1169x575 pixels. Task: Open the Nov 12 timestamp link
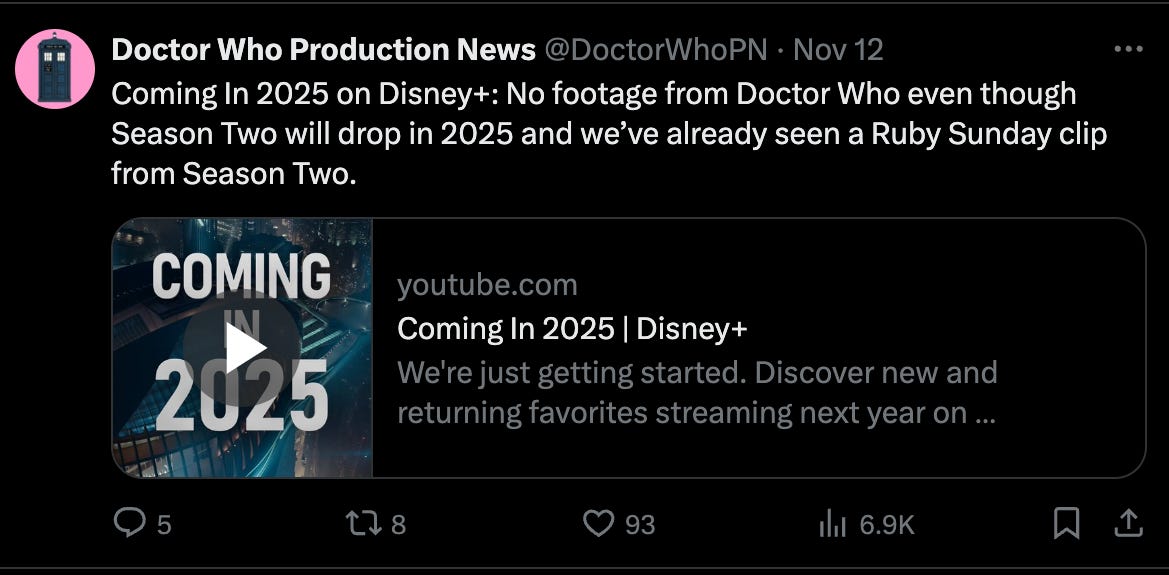[838, 50]
